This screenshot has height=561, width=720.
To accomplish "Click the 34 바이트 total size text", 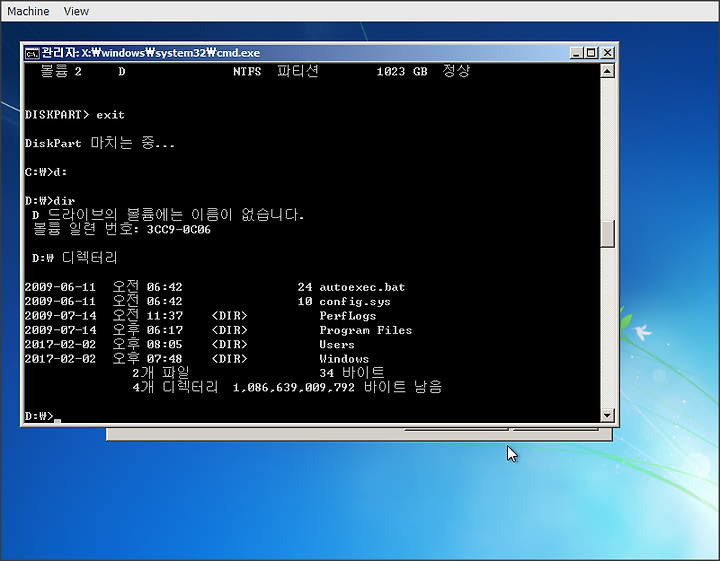I will click(352, 373).
